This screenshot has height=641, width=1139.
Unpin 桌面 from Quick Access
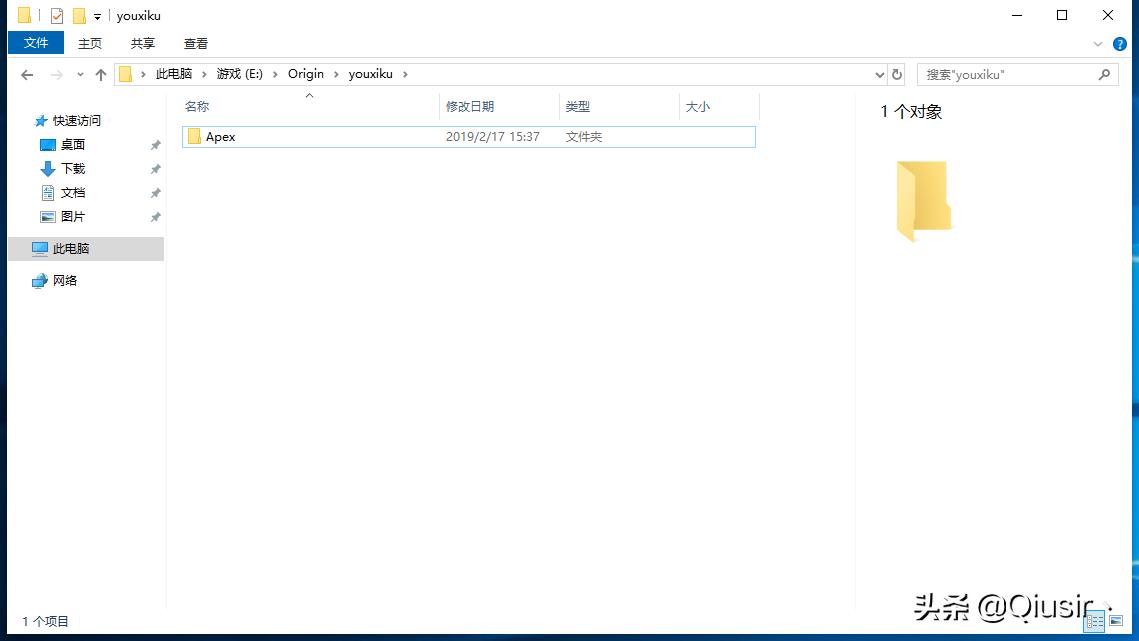(x=155, y=144)
